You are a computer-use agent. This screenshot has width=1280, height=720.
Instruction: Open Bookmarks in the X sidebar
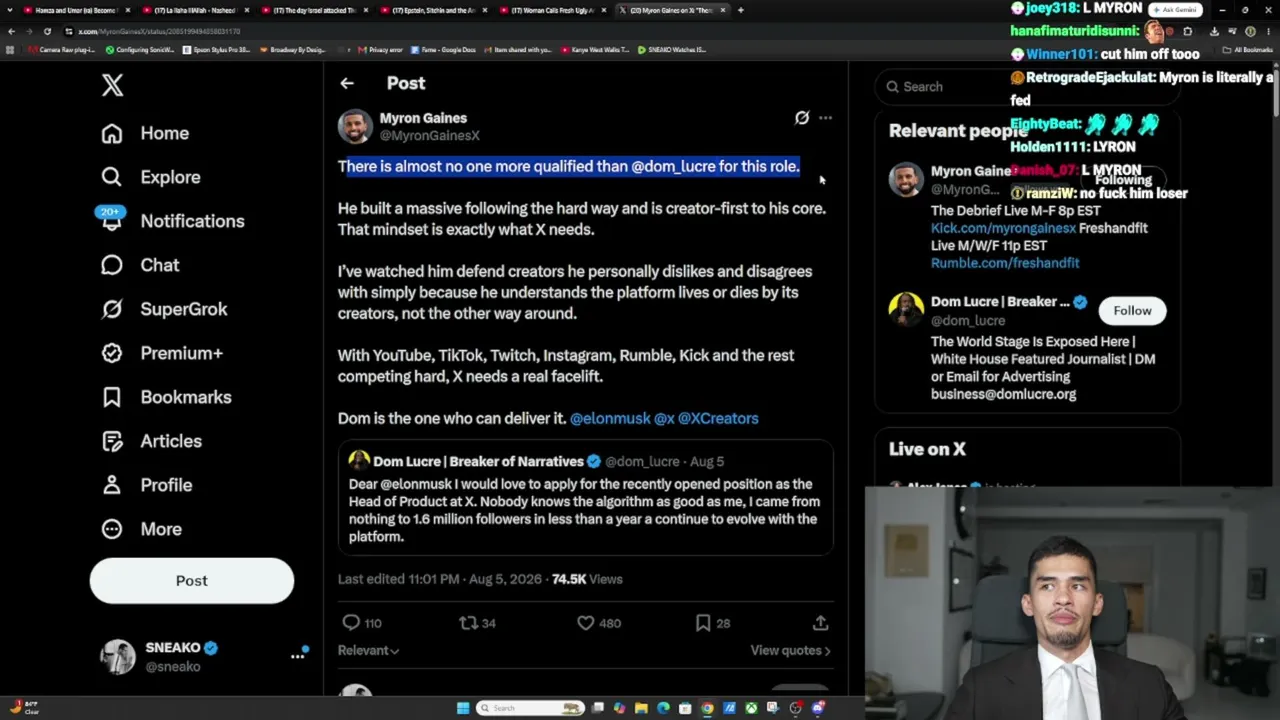coord(166,397)
